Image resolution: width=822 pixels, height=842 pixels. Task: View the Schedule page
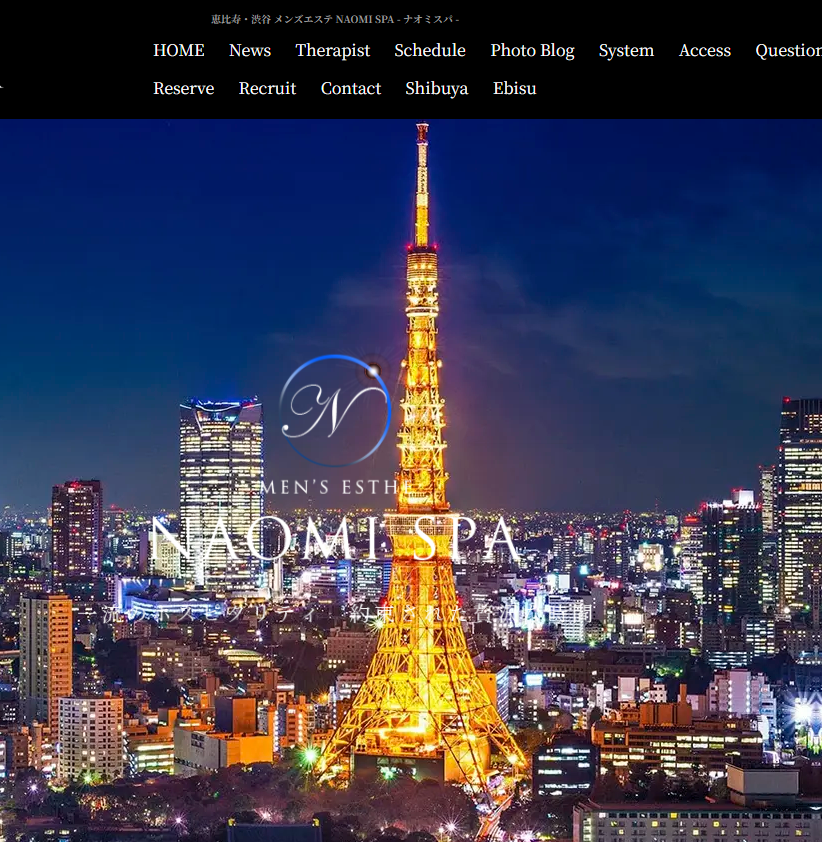tap(430, 50)
